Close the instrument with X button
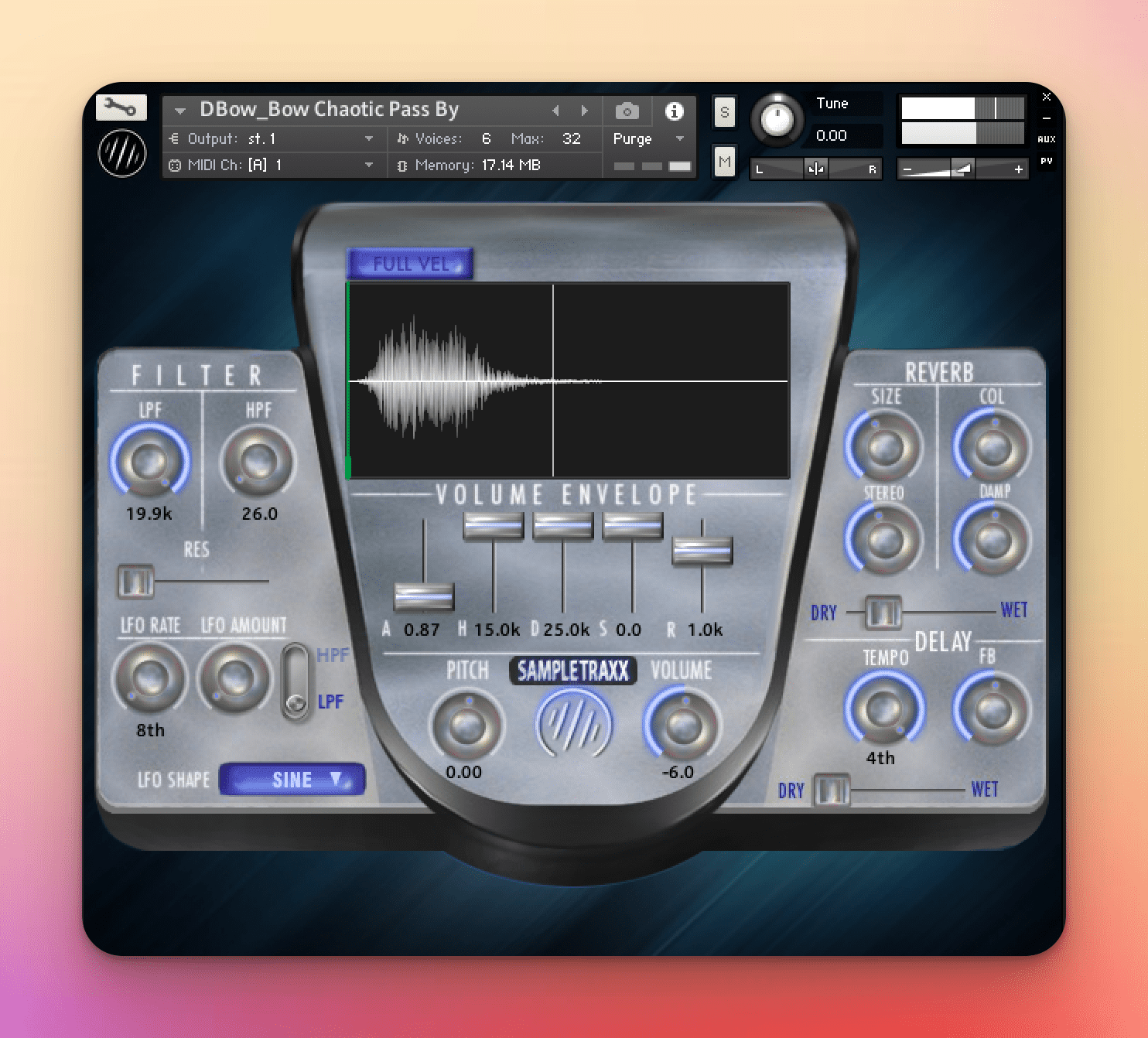 click(1047, 97)
